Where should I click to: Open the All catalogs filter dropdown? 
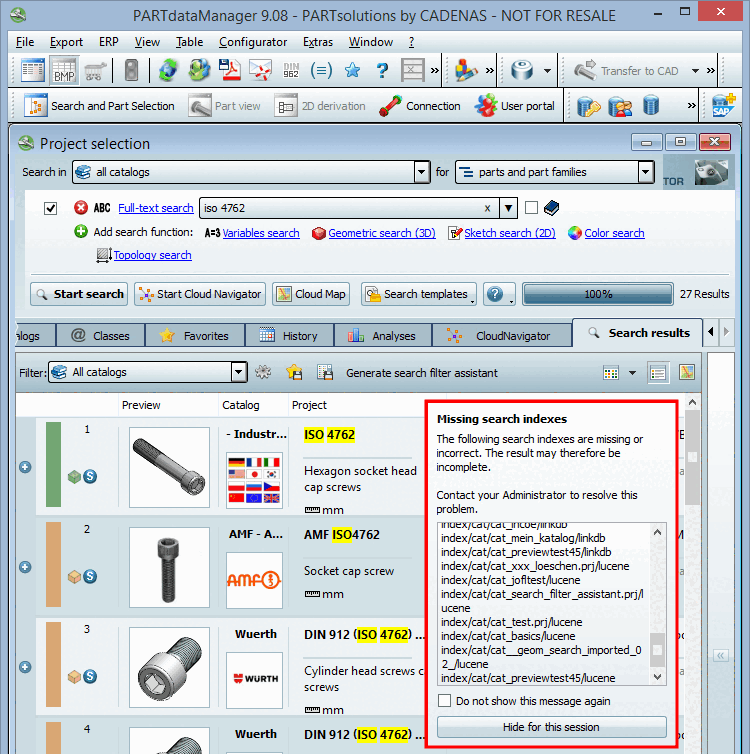pyautogui.click(x=238, y=372)
